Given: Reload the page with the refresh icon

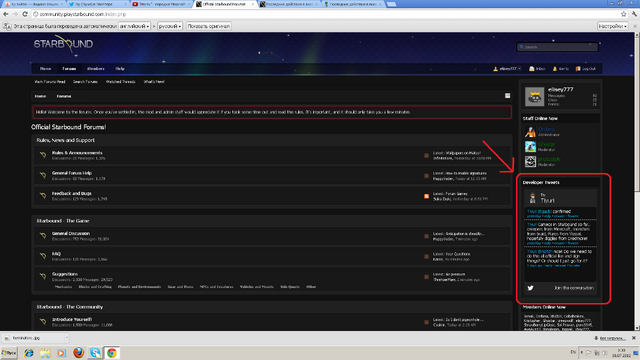Looking at the screenshot, I should point(25,14).
